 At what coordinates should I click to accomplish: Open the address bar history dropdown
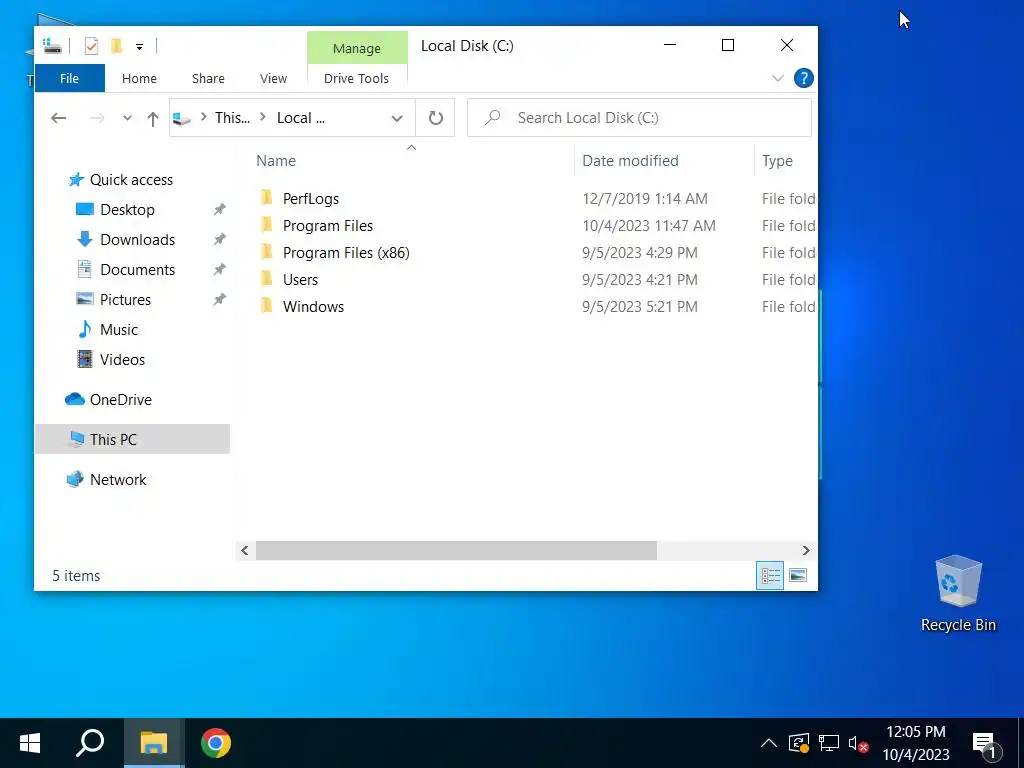396,118
